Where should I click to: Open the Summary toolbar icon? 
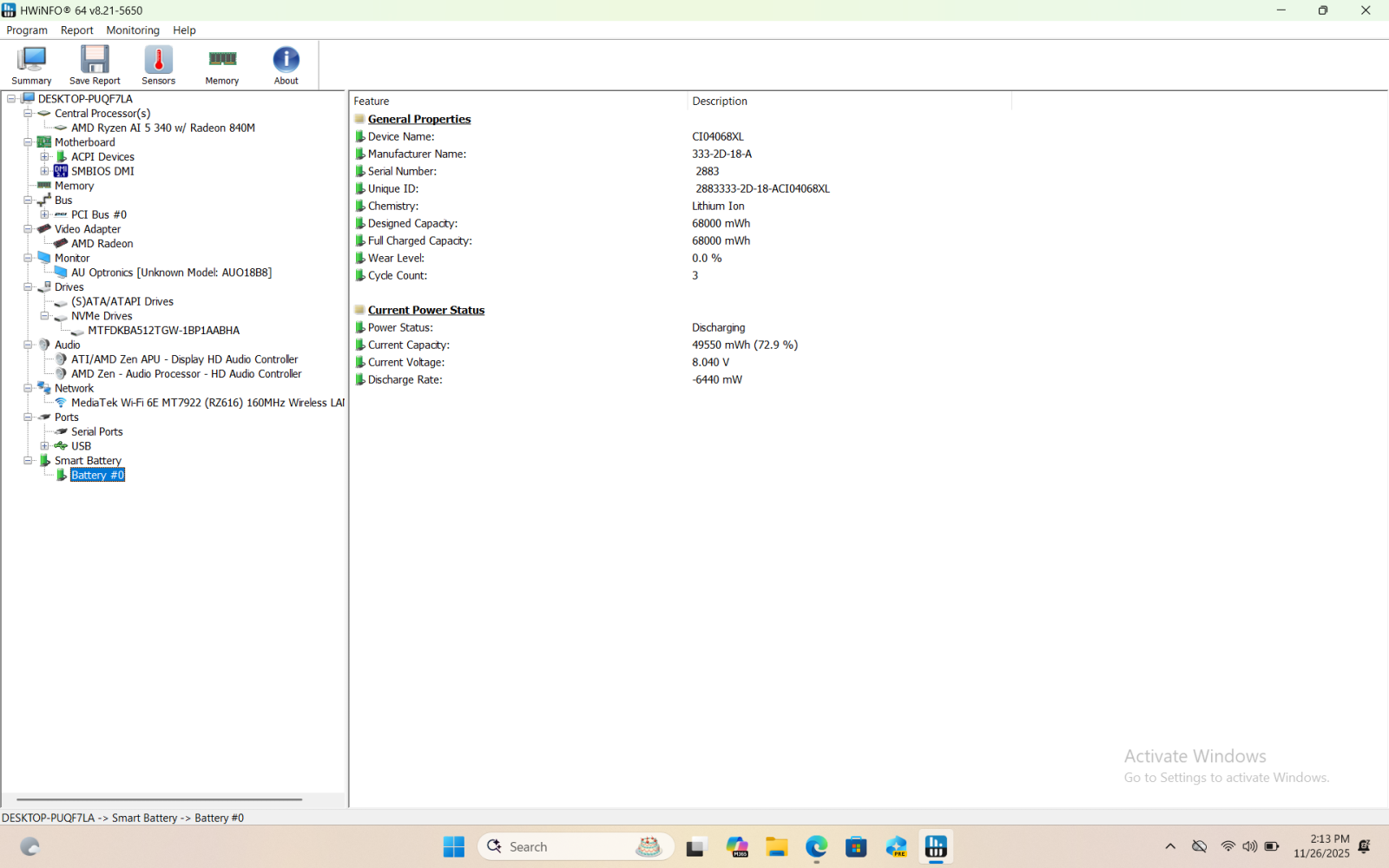(31, 65)
